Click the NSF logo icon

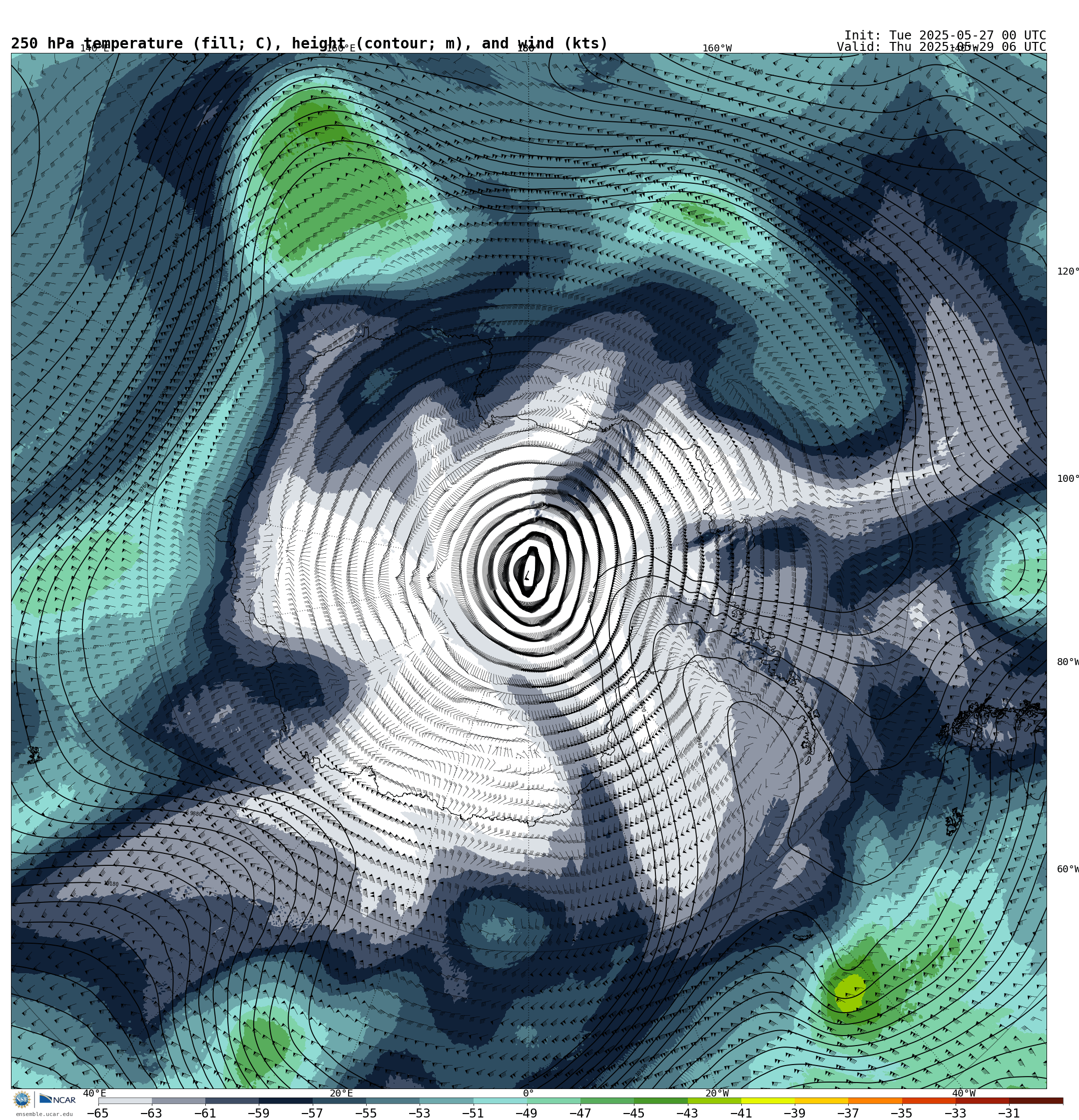pos(21,1100)
